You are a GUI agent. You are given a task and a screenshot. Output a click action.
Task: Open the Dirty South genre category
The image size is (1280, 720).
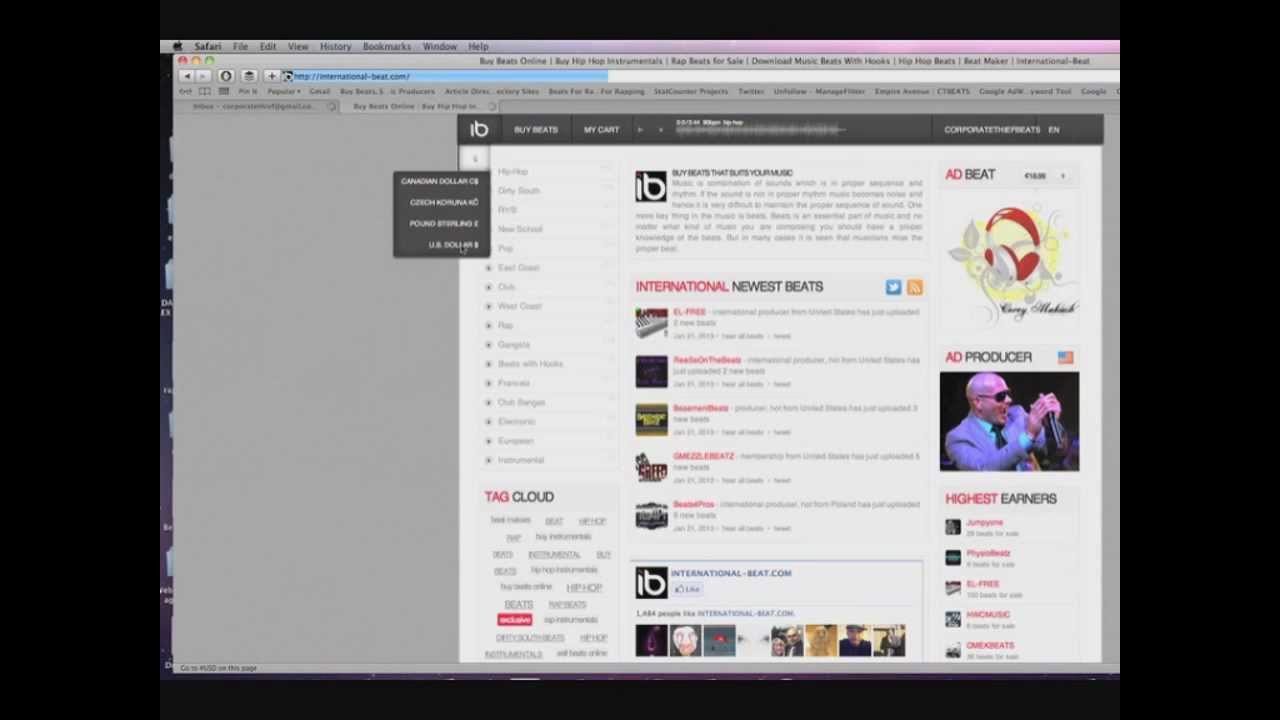pyautogui.click(x=519, y=190)
